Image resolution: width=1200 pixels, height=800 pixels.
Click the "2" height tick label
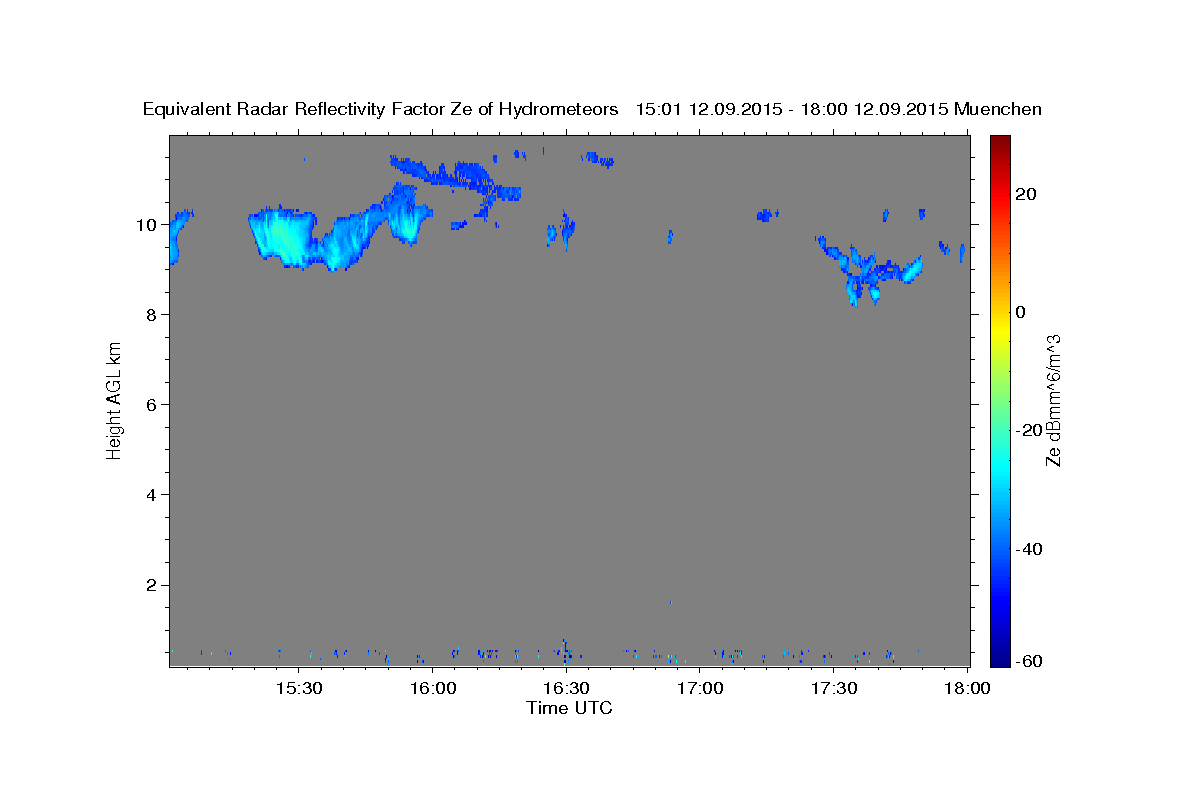pos(154,585)
